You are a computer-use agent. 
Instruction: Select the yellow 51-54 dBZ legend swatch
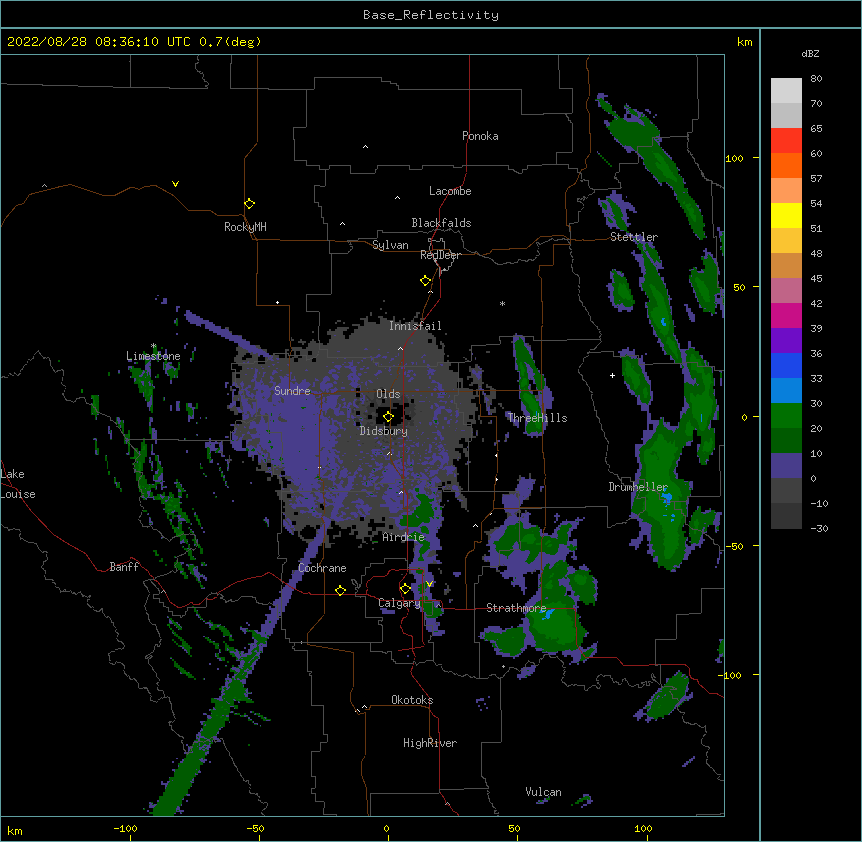point(786,215)
